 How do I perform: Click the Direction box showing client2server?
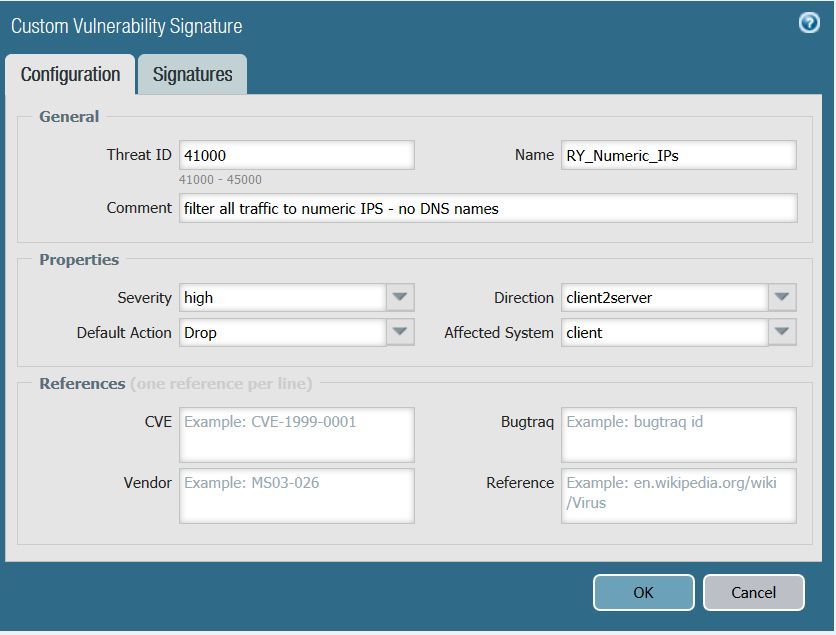pyautogui.click(x=665, y=297)
